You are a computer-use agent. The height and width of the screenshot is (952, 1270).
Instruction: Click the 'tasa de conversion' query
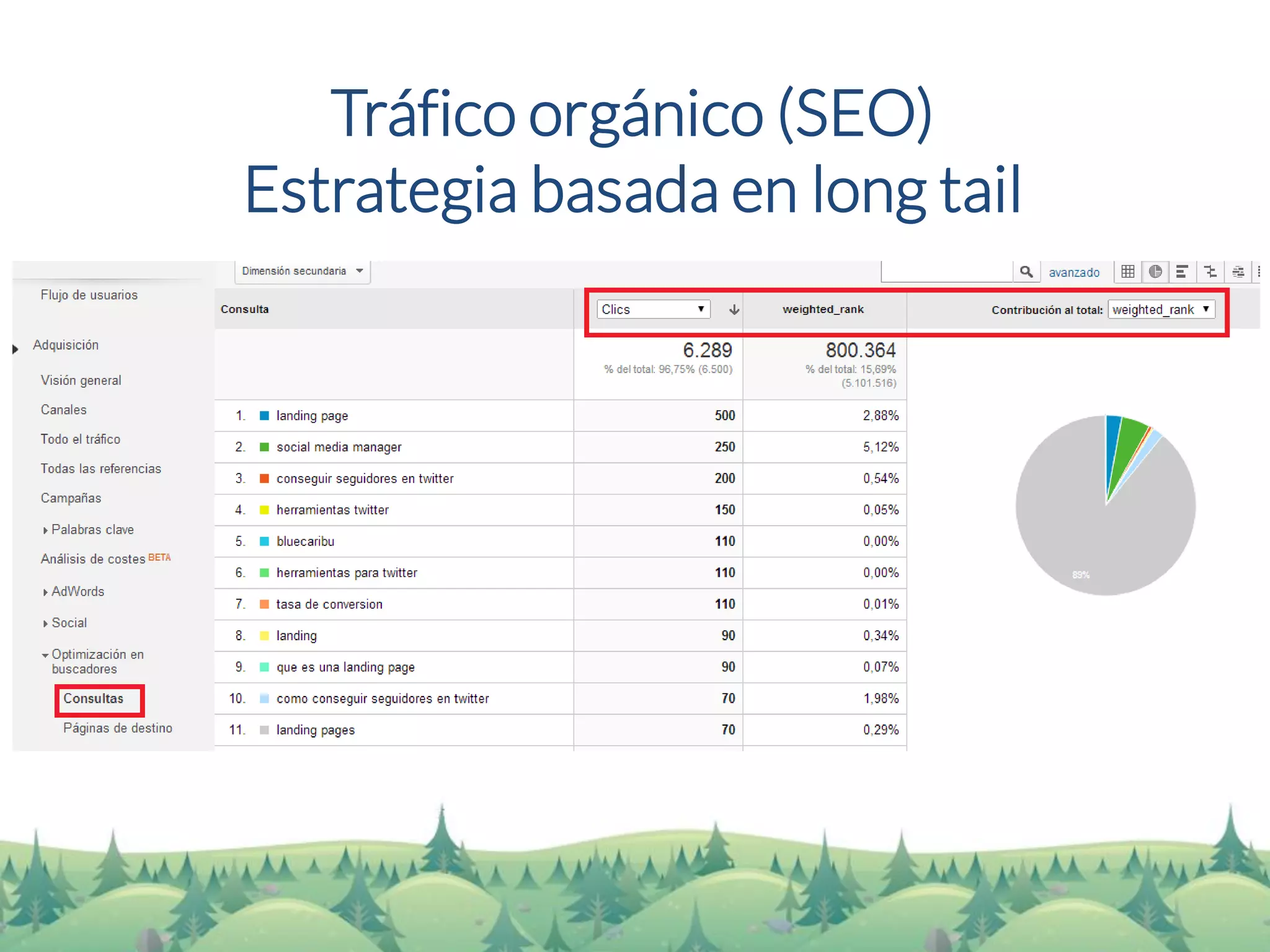coord(329,604)
